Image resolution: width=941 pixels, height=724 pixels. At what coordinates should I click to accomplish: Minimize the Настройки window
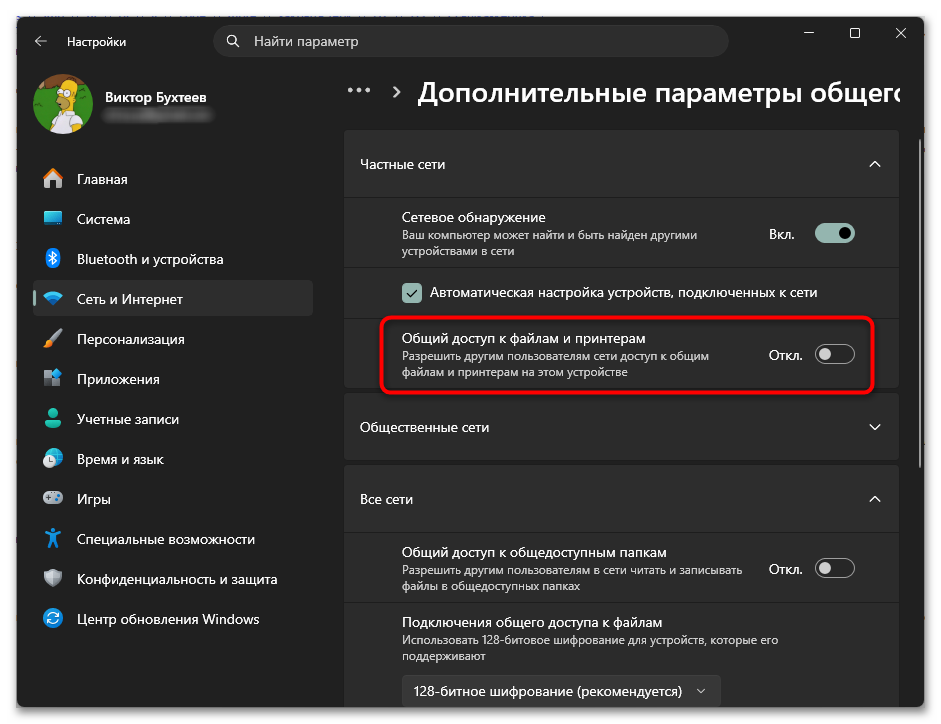(809, 33)
